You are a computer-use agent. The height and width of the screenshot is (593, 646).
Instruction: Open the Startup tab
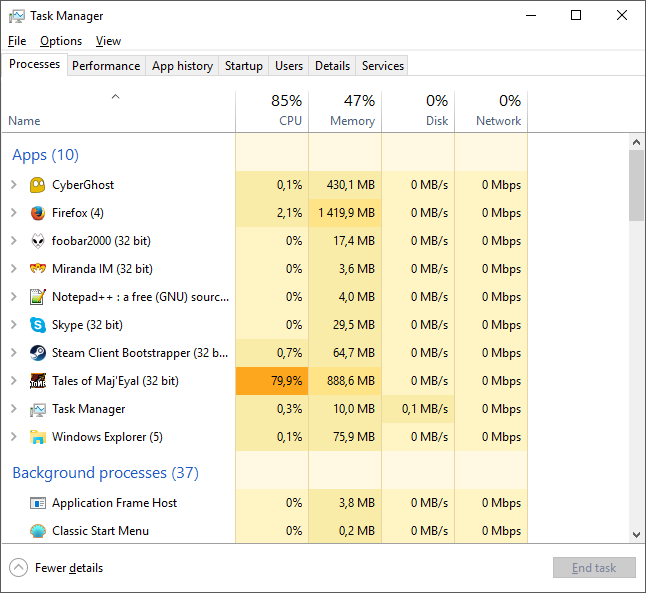[x=244, y=66]
